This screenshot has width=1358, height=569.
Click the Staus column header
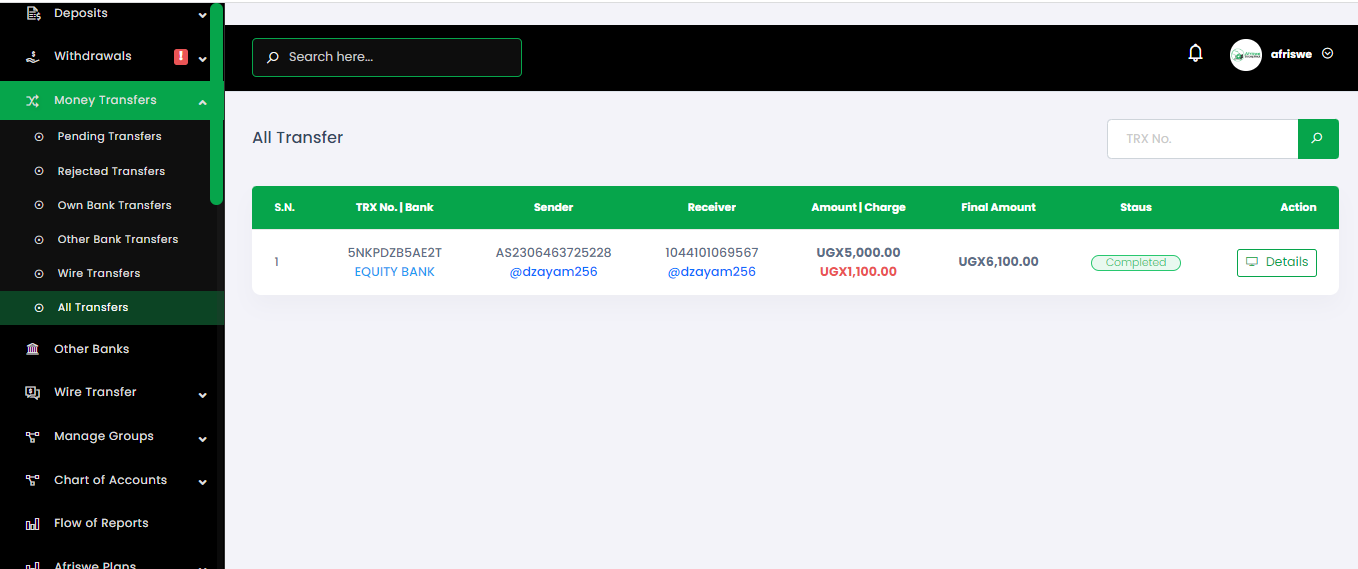point(1136,208)
